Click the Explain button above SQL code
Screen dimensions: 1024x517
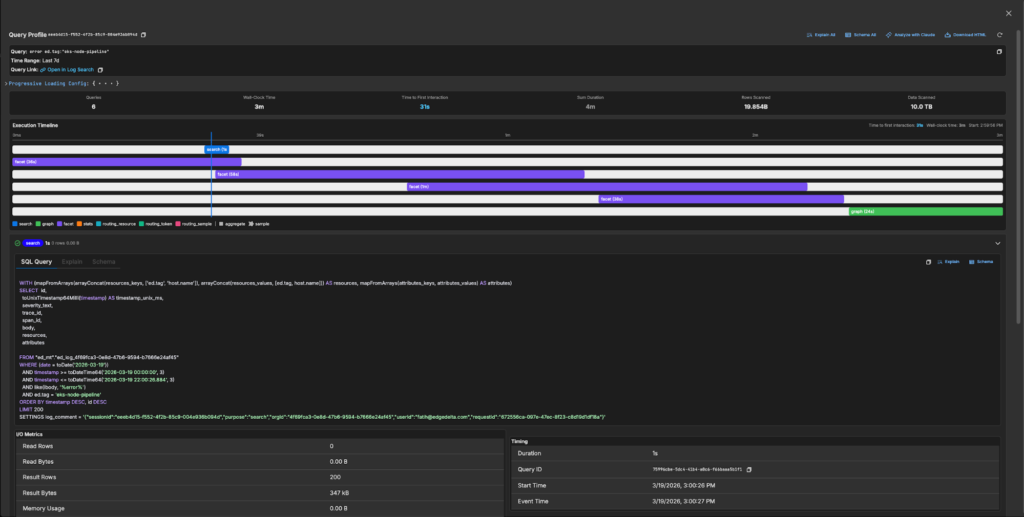949,261
